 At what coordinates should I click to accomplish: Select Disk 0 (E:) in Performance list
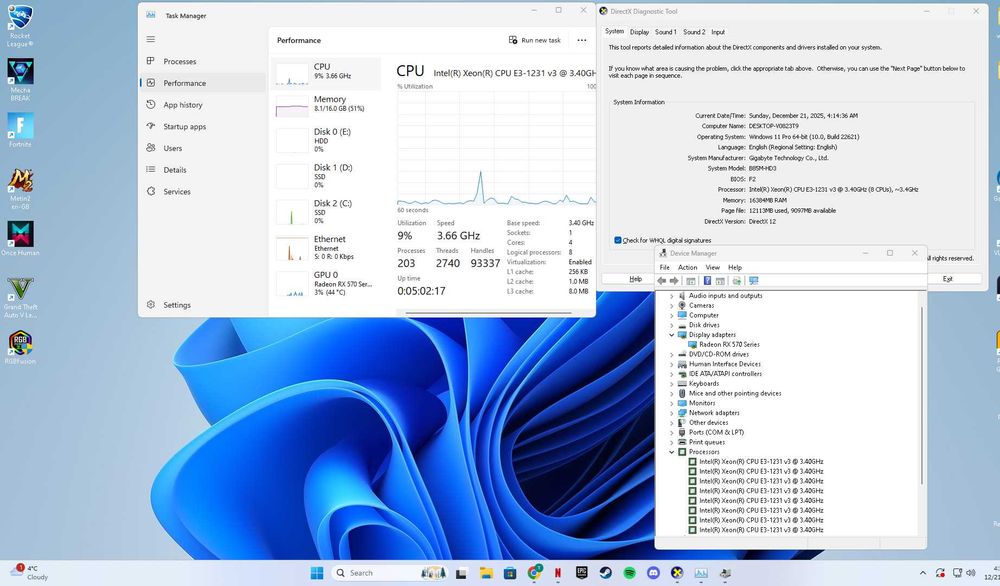326,140
